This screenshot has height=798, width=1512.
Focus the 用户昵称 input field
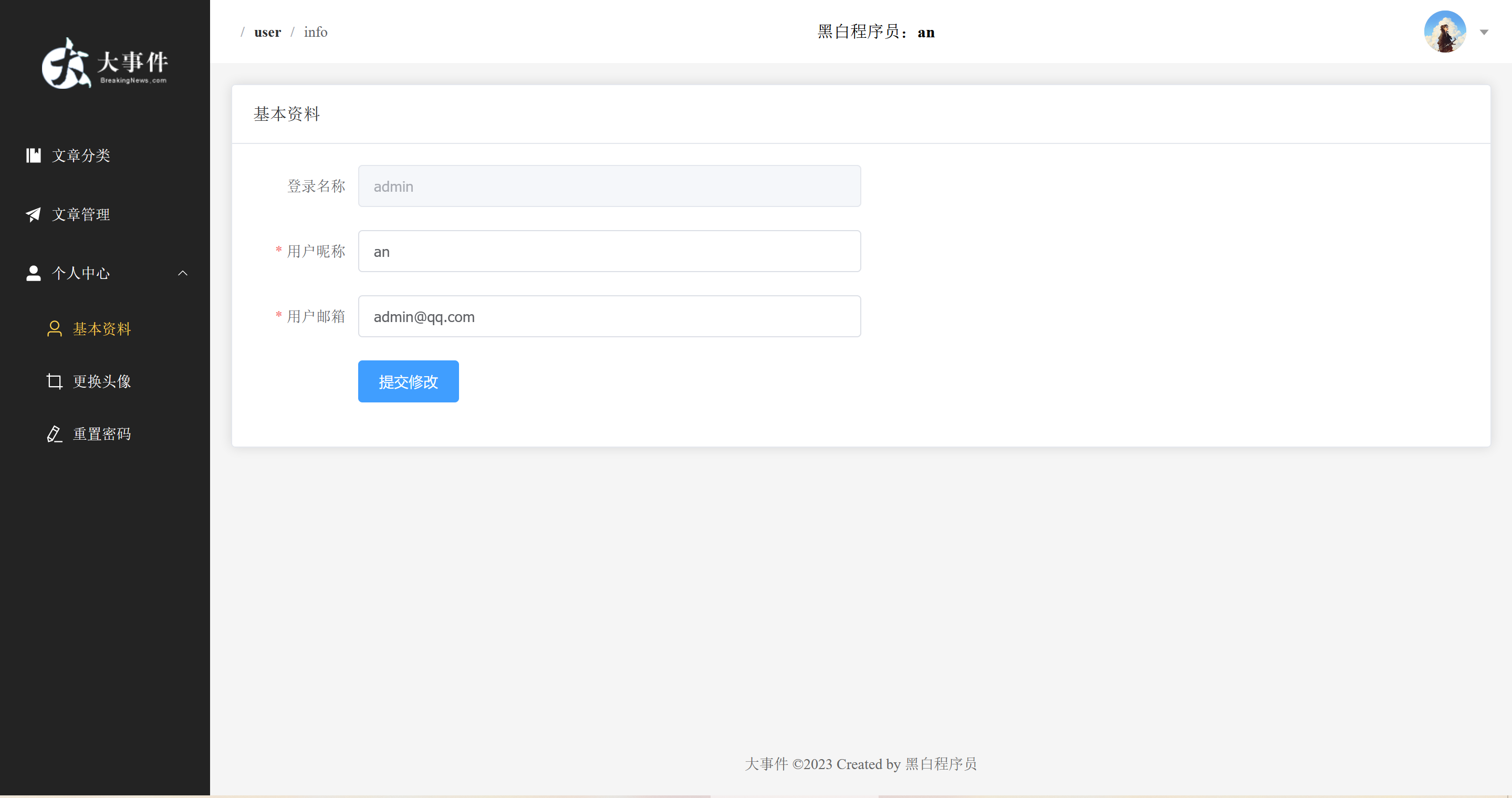609,251
